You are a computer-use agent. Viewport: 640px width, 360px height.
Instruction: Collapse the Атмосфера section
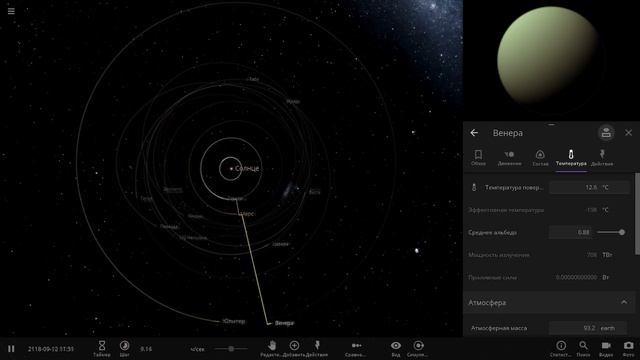pyautogui.click(x=624, y=302)
